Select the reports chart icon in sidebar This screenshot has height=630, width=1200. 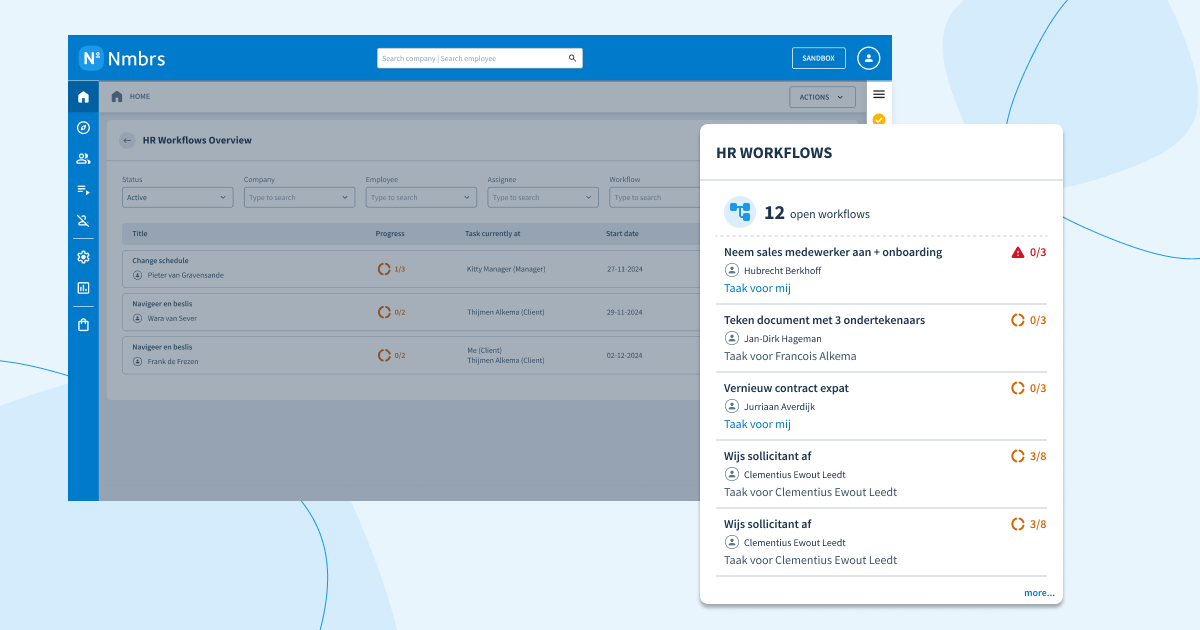(83, 288)
